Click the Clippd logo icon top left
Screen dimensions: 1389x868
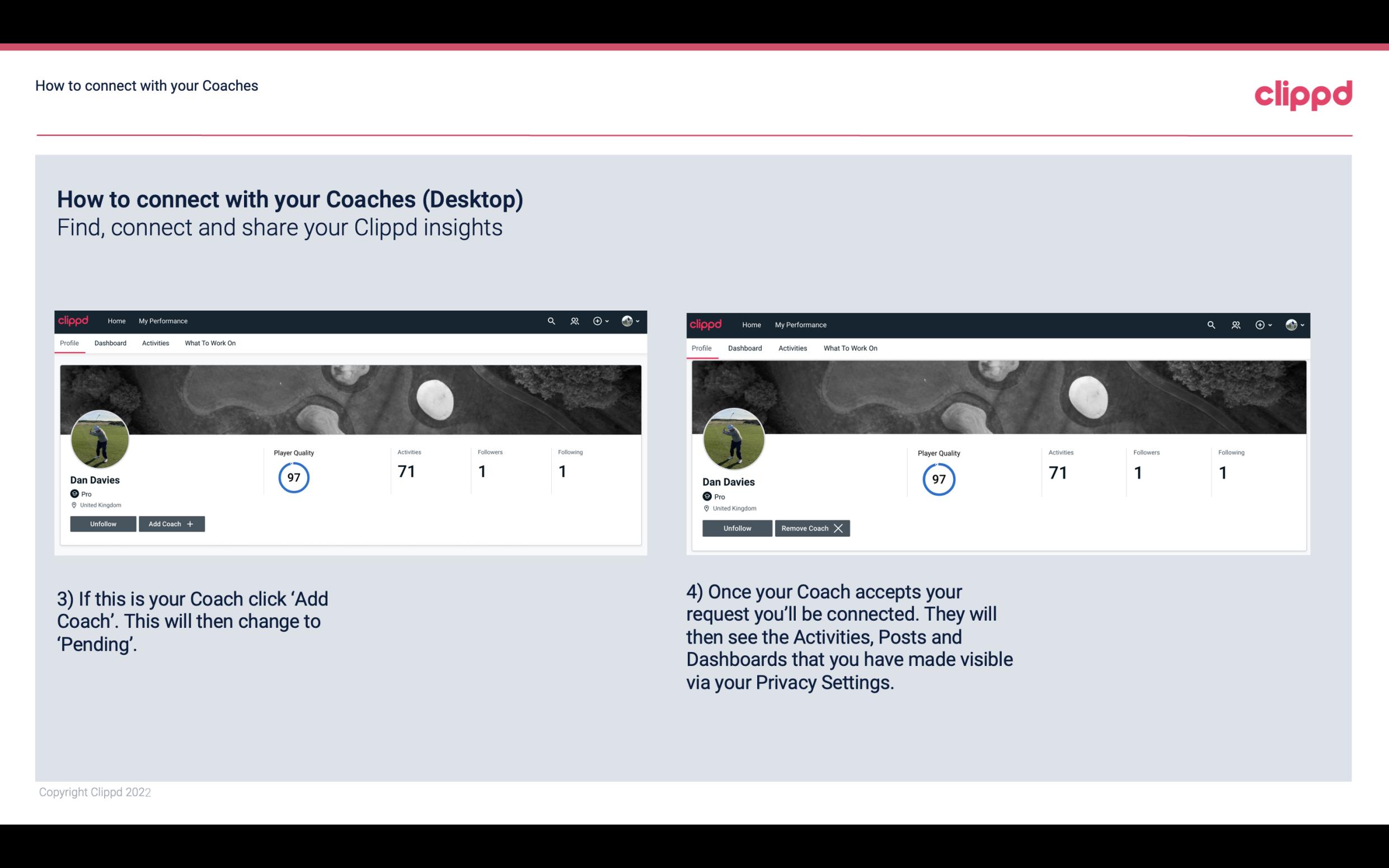tap(74, 321)
